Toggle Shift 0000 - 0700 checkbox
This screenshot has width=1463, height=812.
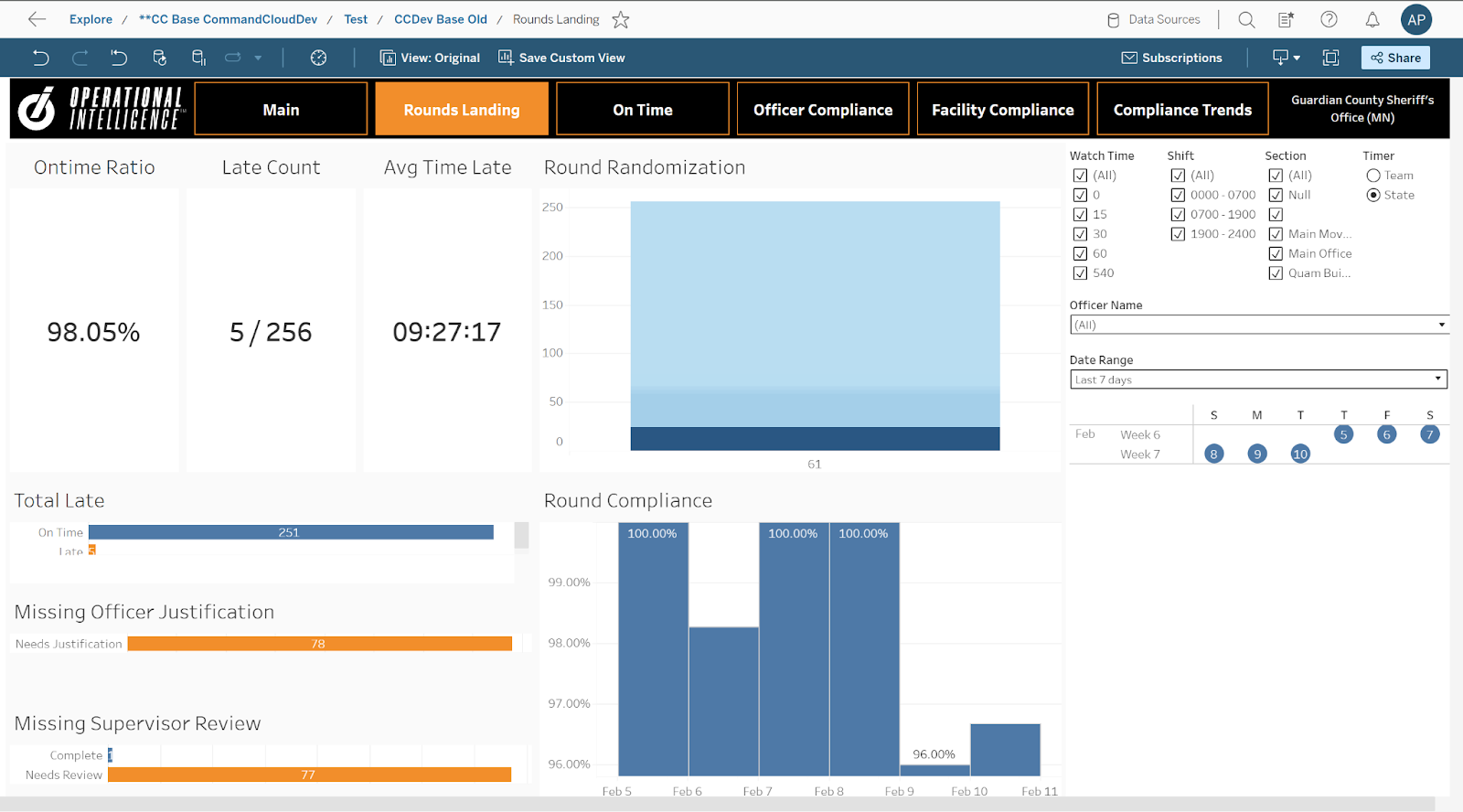(1178, 195)
